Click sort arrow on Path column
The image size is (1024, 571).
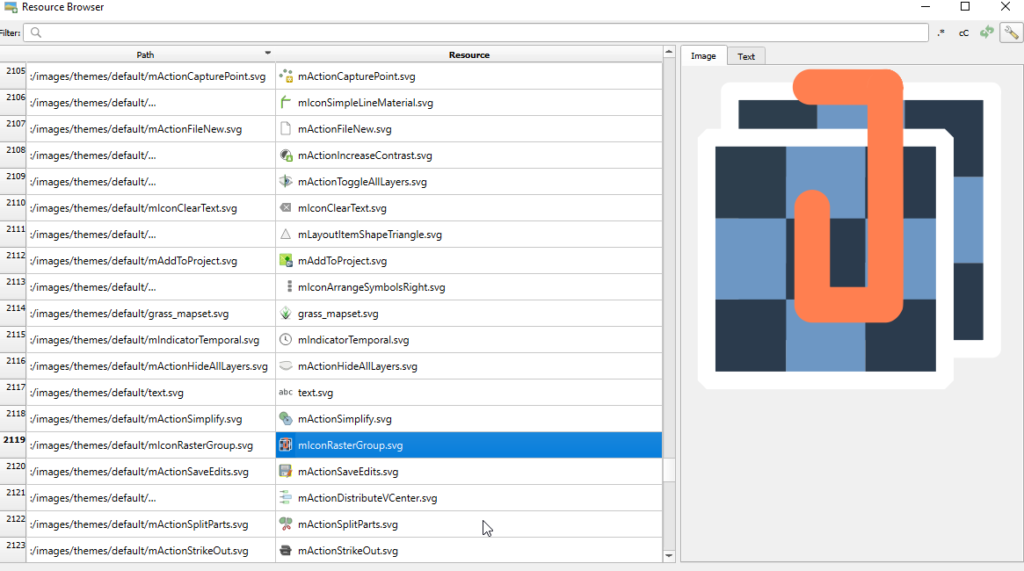tap(267, 52)
